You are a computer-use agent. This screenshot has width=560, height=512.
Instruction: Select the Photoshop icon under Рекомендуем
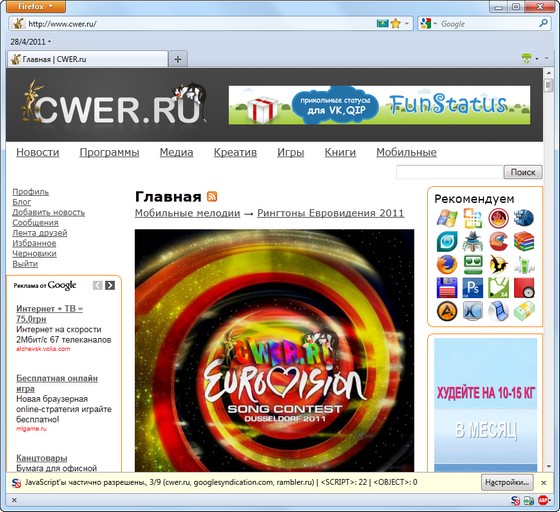point(472,287)
